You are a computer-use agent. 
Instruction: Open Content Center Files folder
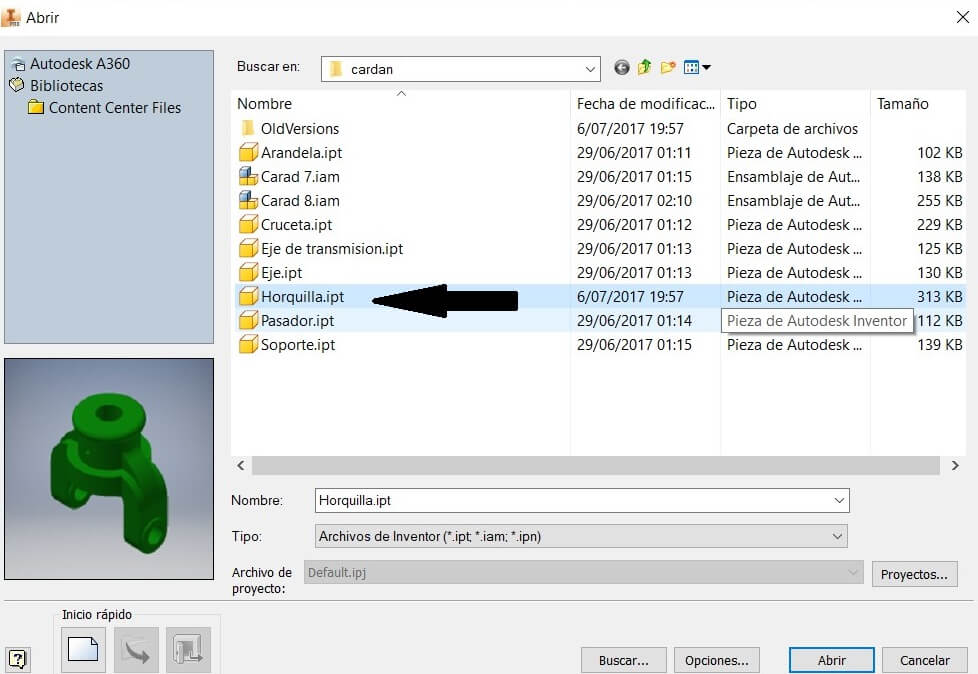105,108
